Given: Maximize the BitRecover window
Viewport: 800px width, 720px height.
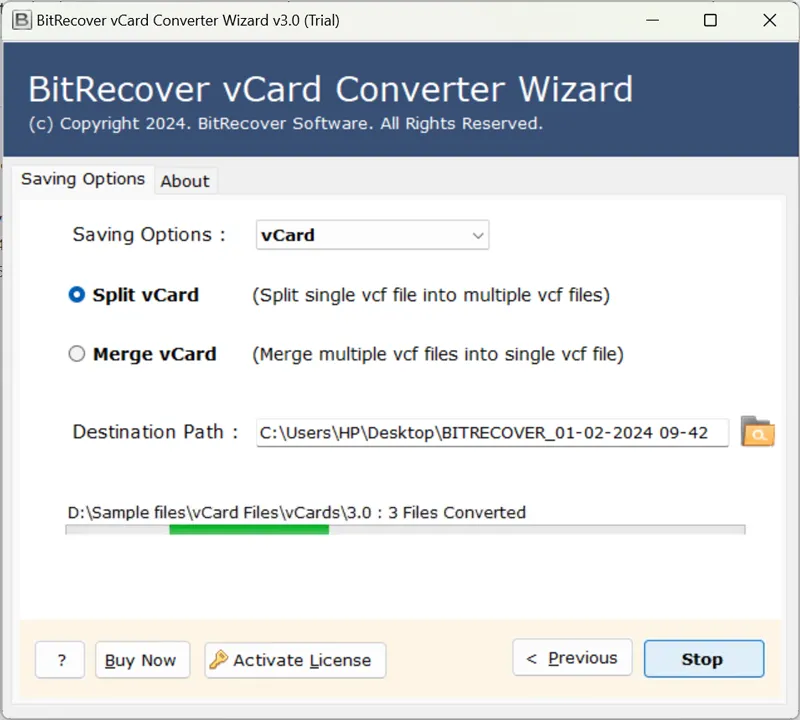Looking at the screenshot, I should (710, 20).
